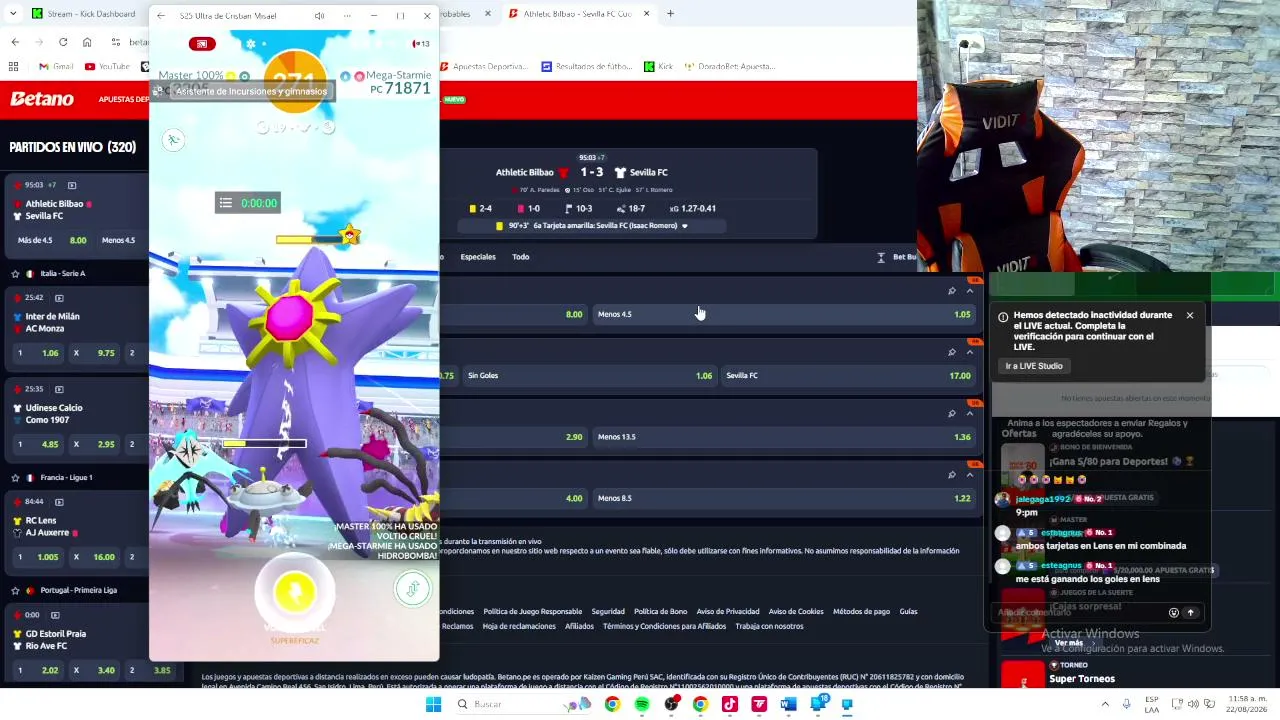The image size is (1280, 720).
Task: Collapse the Sin Goles market section
Action: pos(969,352)
